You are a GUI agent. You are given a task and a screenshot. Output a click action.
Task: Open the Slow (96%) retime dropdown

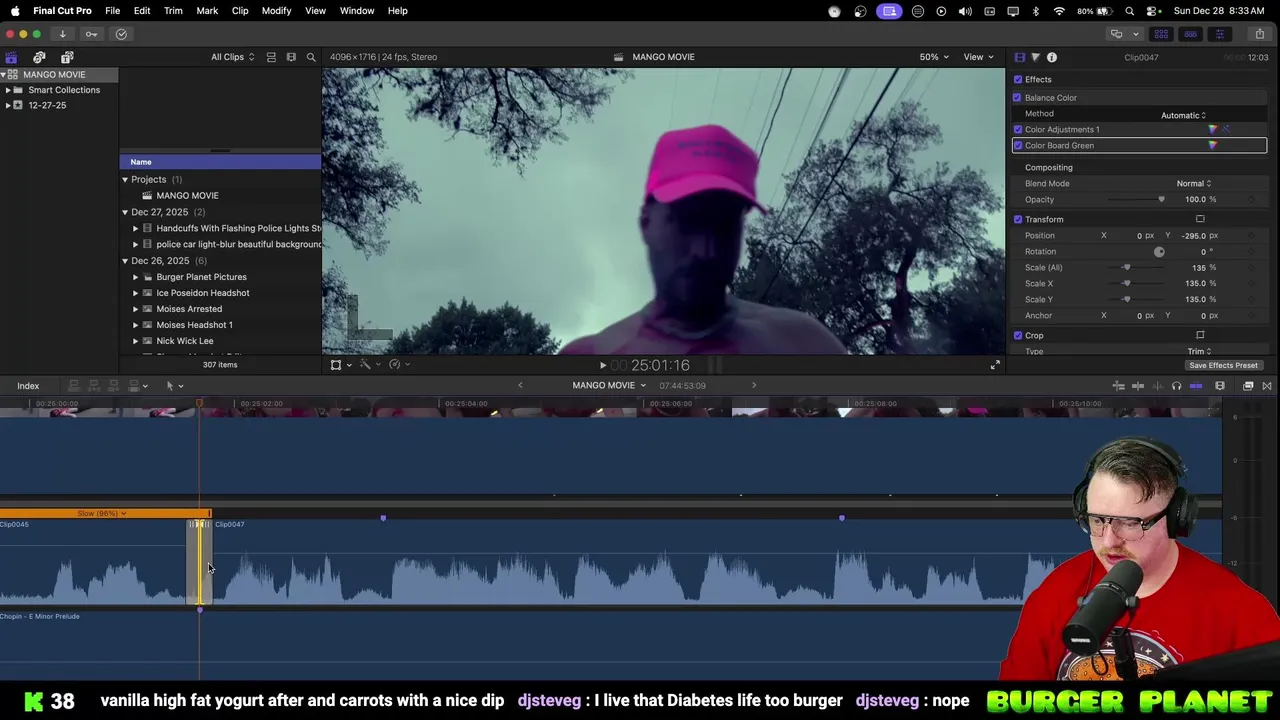click(102, 514)
